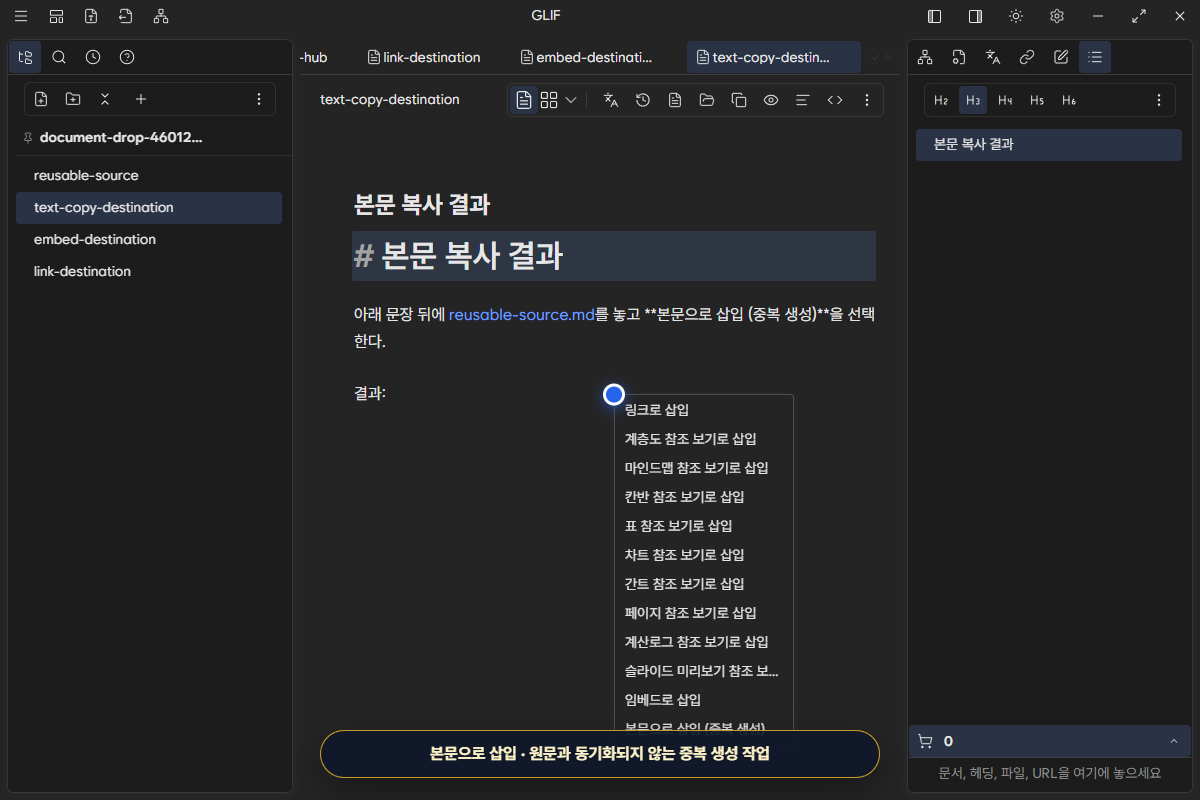Create a new document in sidebar
The height and width of the screenshot is (800, 1200).
click(41, 99)
